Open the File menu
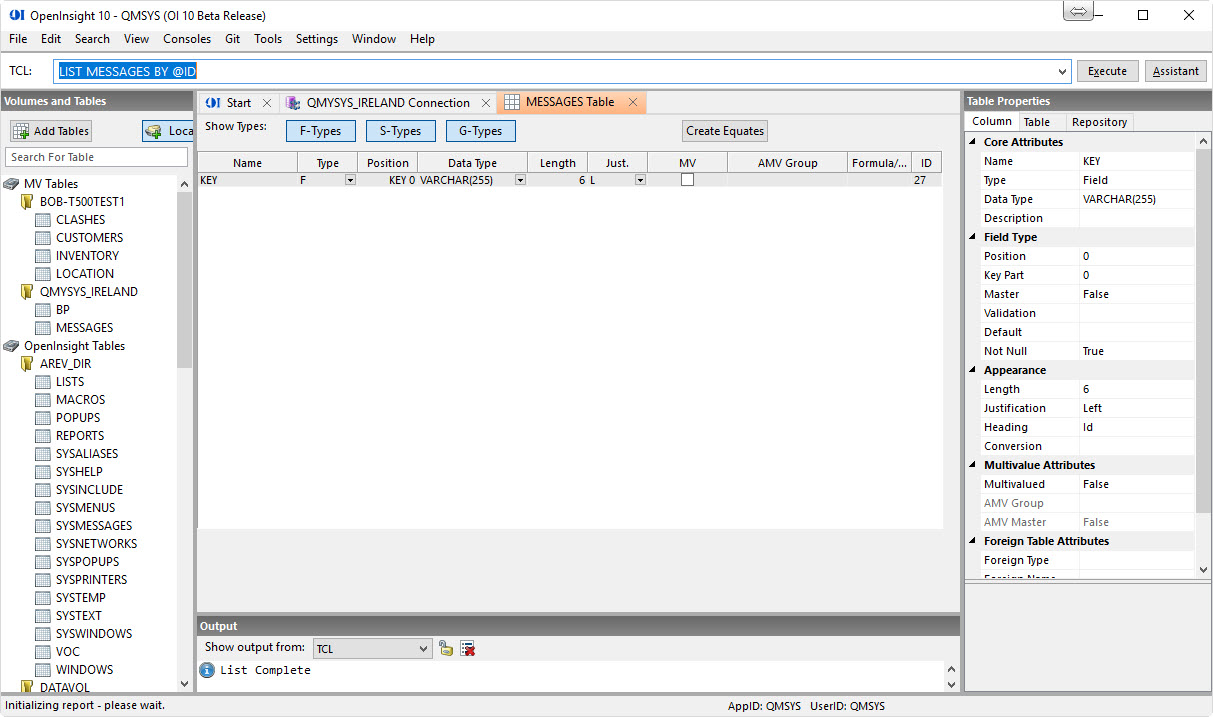The height and width of the screenshot is (717, 1213). [x=18, y=39]
